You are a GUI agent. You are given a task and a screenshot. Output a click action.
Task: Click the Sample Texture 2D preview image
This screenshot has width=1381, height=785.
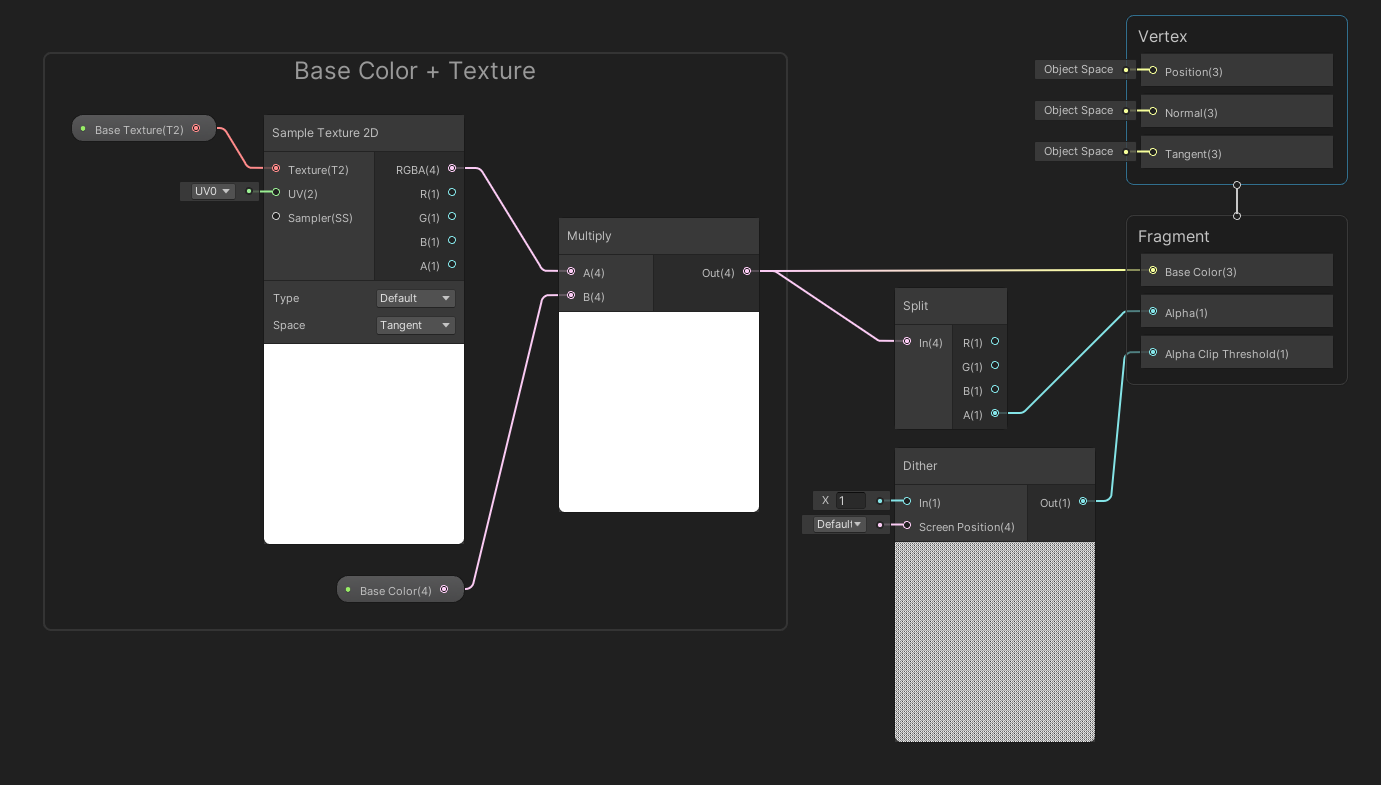pyautogui.click(x=363, y=443)
